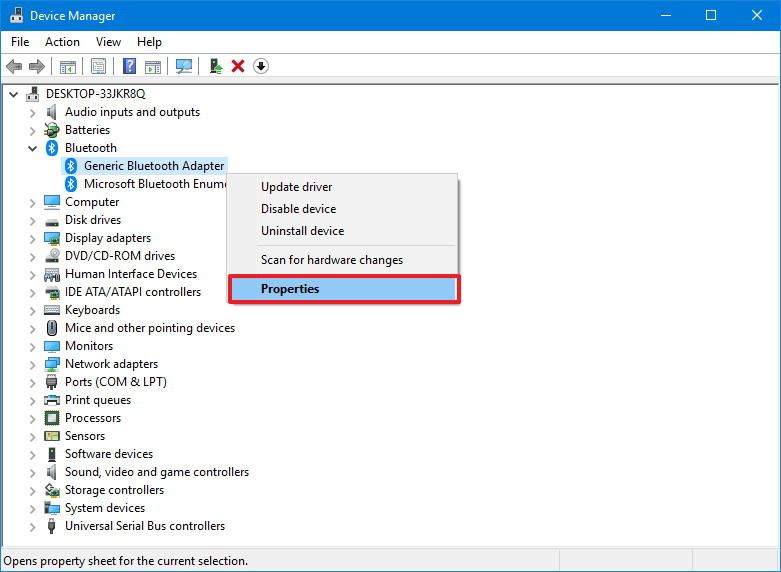Collapse the DESKTOP-33JKR8Q root node
781x572 pixels.
[x=13, y=94]
